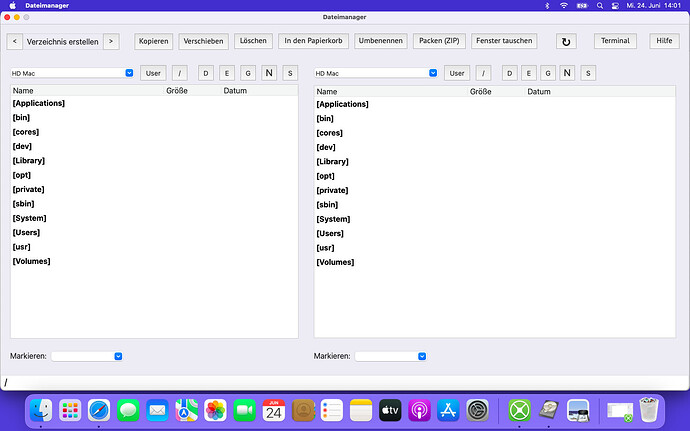Select [Applications] in left pane
690x431 pixels.
click(x=39, y=103)
